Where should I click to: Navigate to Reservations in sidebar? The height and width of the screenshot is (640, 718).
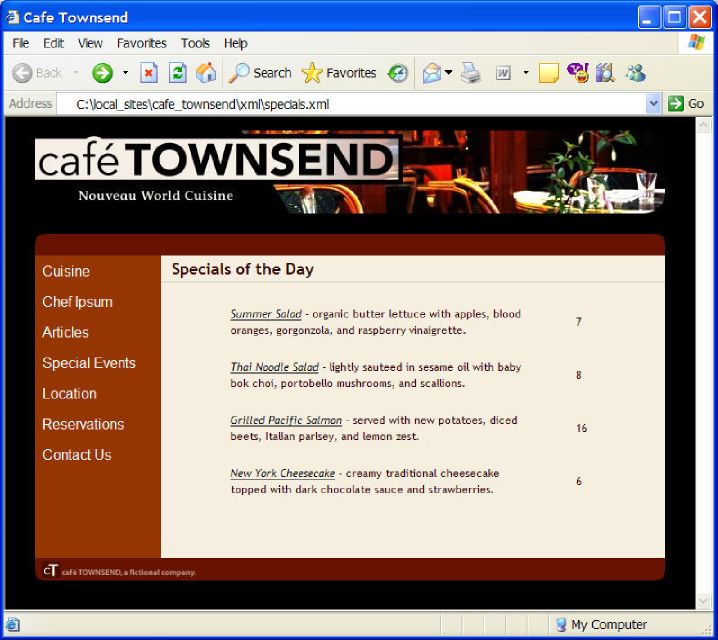pos(83,424)
